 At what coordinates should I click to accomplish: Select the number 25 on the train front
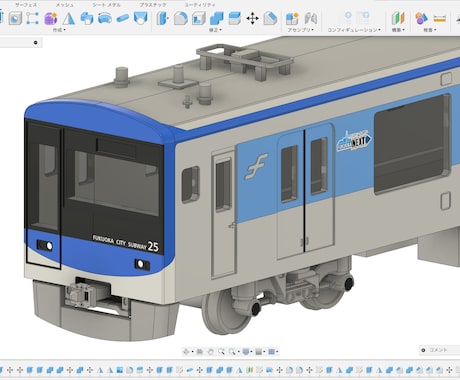[153, 246]
